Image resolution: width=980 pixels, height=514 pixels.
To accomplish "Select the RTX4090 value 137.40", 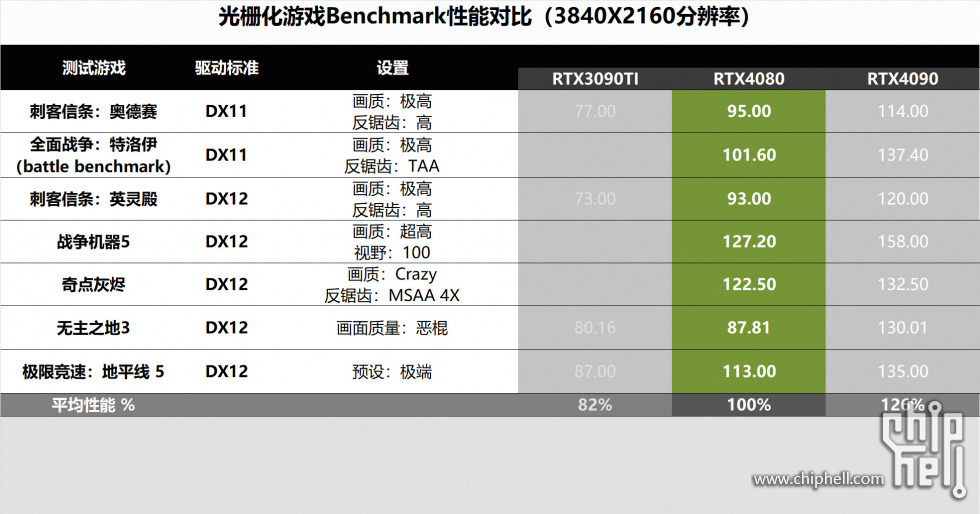I will click(x=902, y=155).
